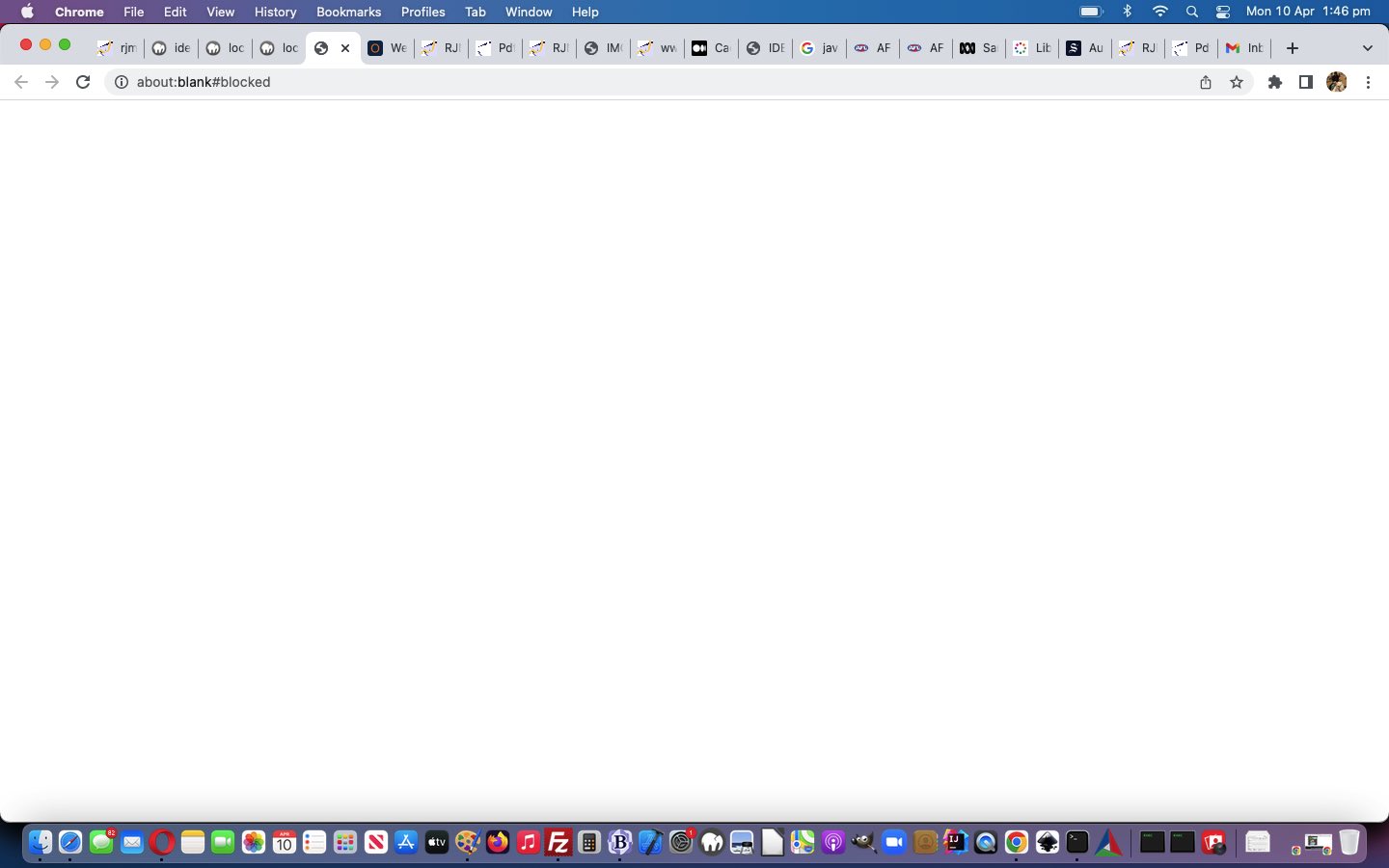Image resolution: width=1389 pixels, height=868 pixels.
Task: Click the Share this page icon
Action: 1206,82
